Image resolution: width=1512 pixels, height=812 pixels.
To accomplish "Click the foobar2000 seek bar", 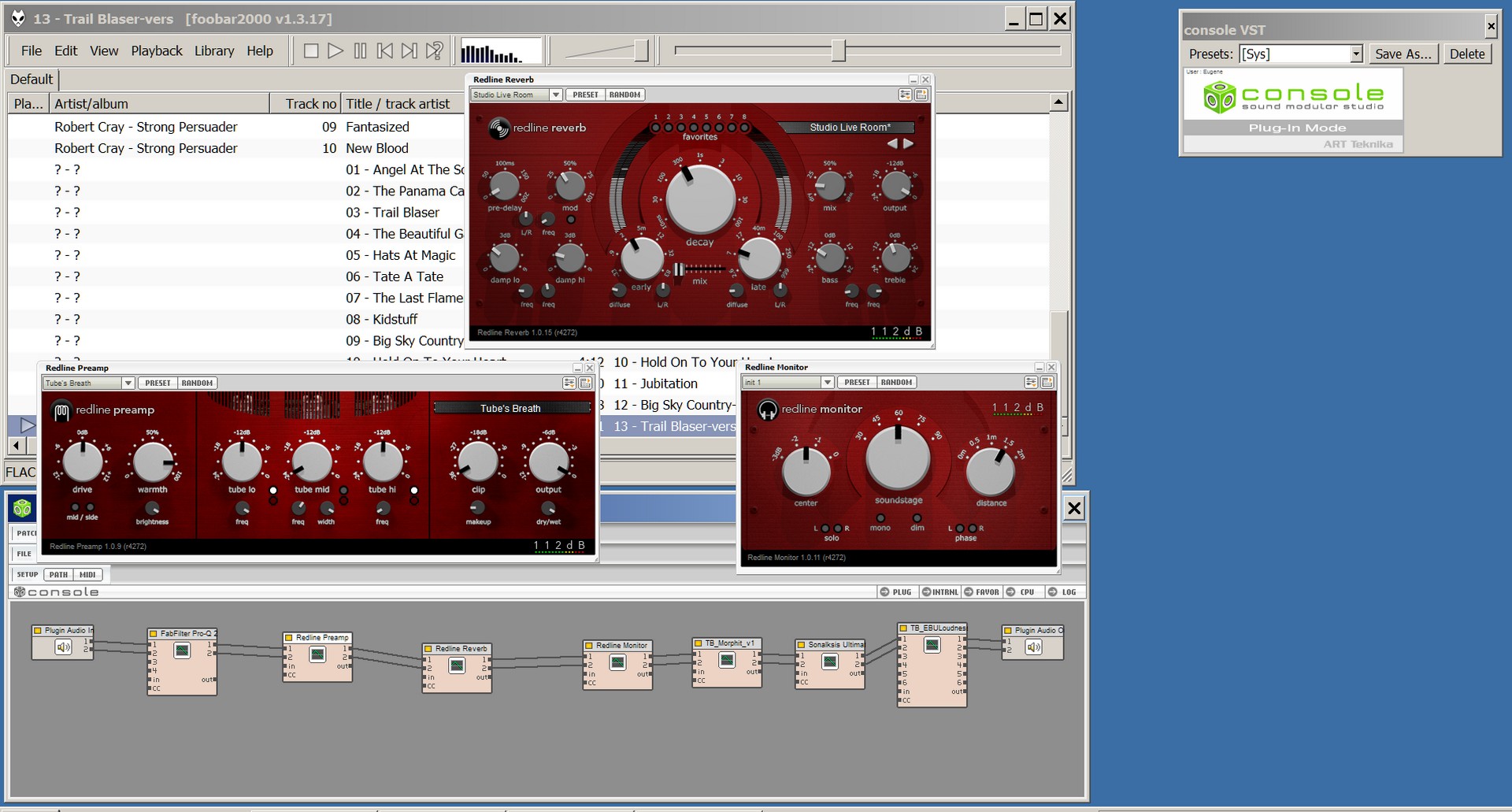I will point(867,51).
